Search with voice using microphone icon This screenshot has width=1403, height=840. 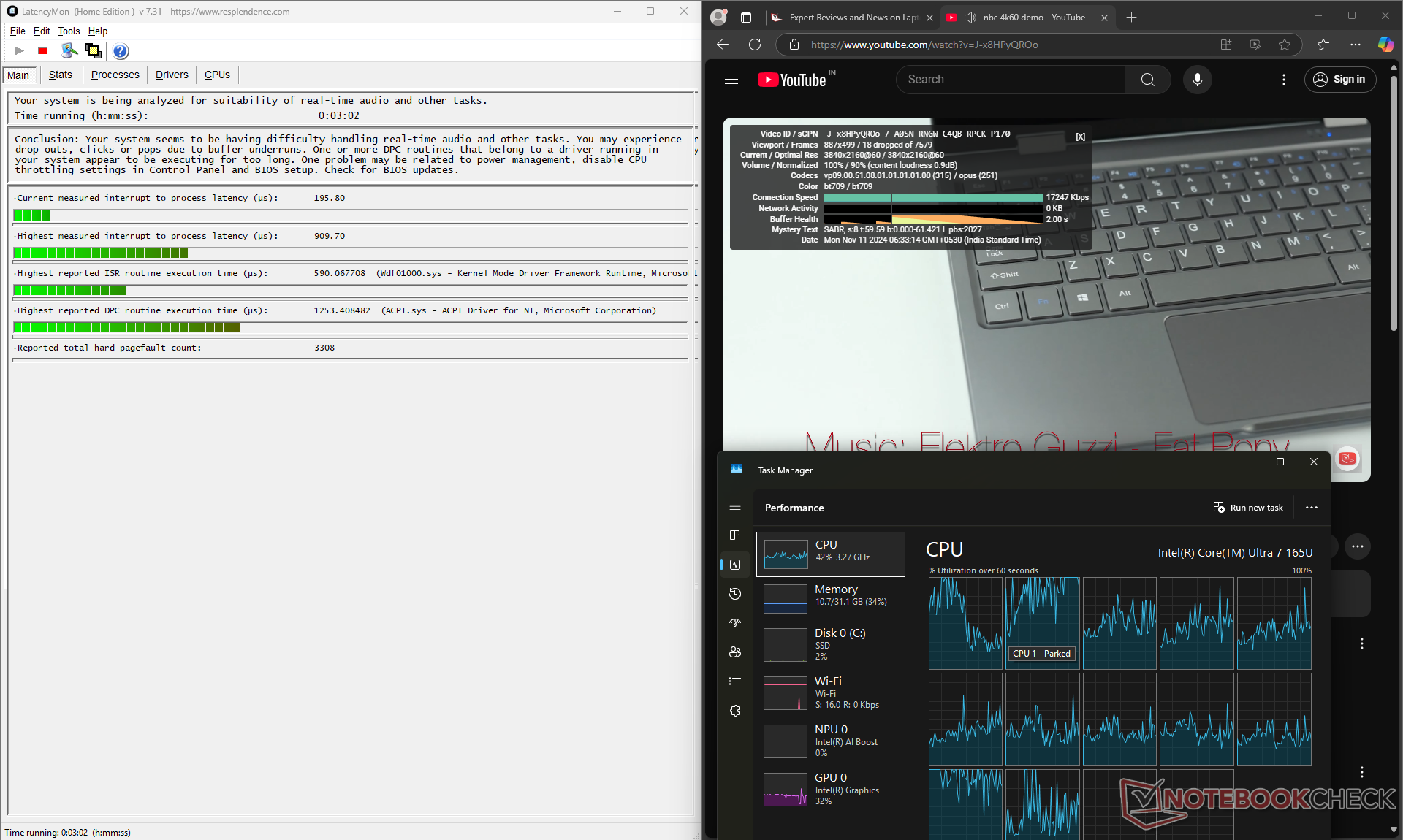point(1197,80)
